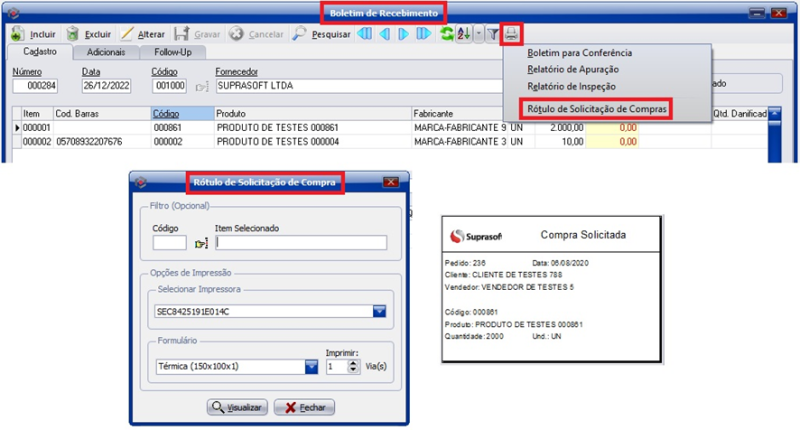Click the filter funnel icon
Image resolution: width=800 pixels, height=430 pixels.
point(493,34)
